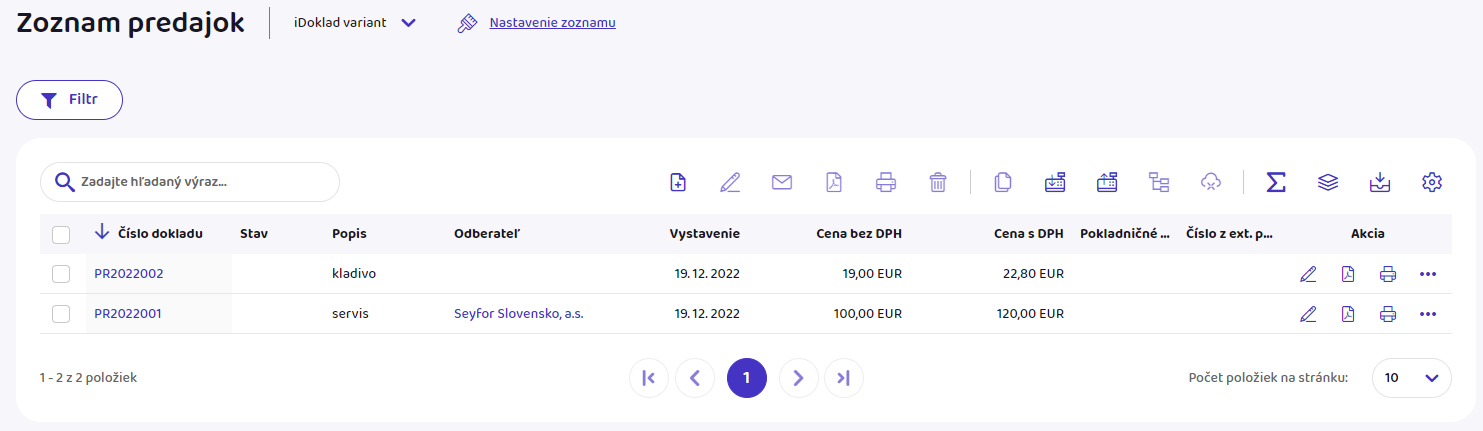Select the PR2022002 row checkbox
Image resolution: width=1483 pixels, height=431 pixels.
(x=61, y=274)
